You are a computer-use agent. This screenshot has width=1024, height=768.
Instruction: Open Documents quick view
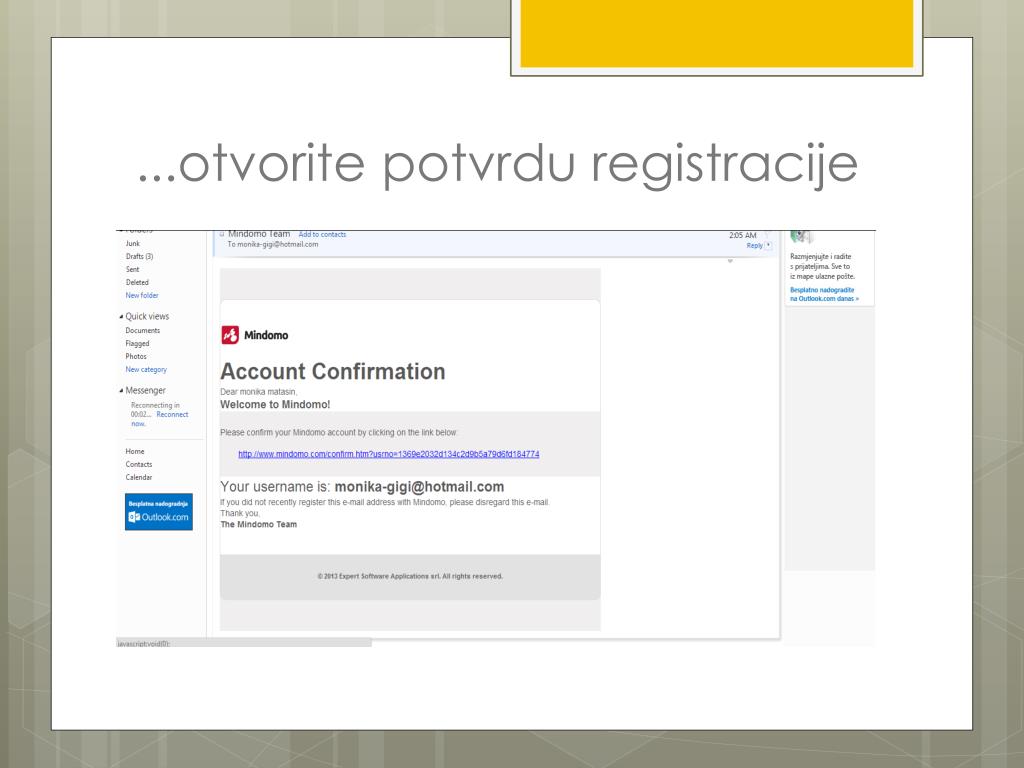142,330
